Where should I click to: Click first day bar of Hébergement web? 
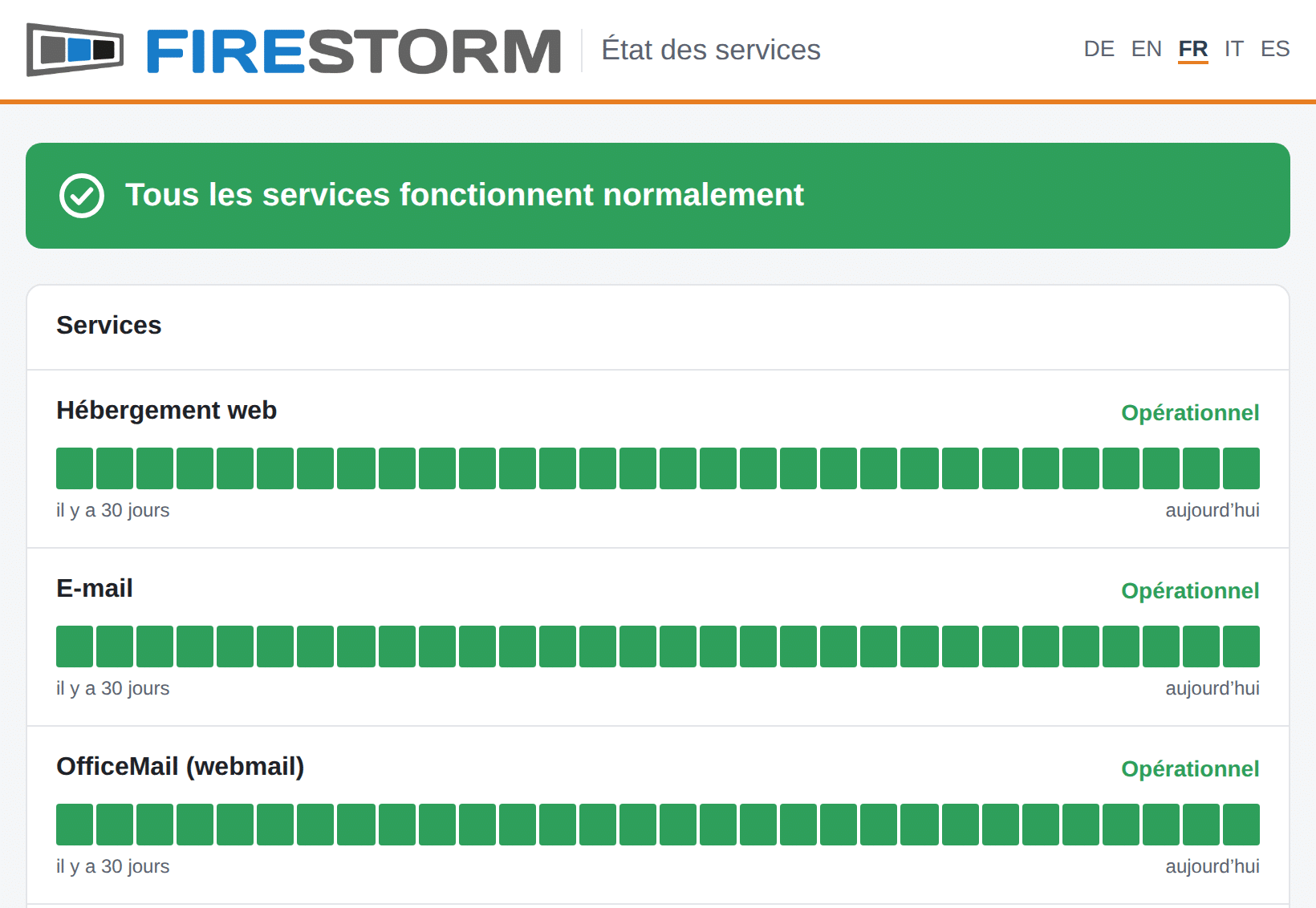tap(75, 468)
